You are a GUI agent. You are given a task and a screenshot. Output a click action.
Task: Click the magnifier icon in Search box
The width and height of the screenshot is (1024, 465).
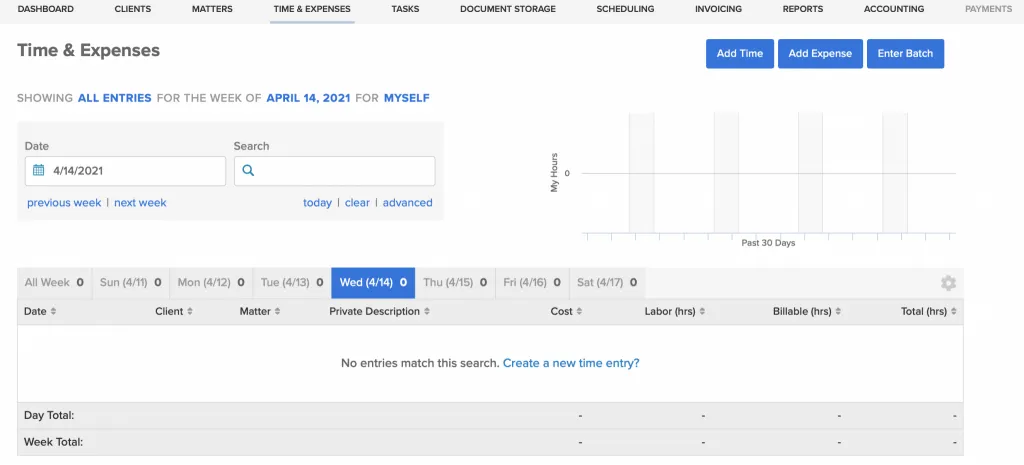(x=248, y=170)
